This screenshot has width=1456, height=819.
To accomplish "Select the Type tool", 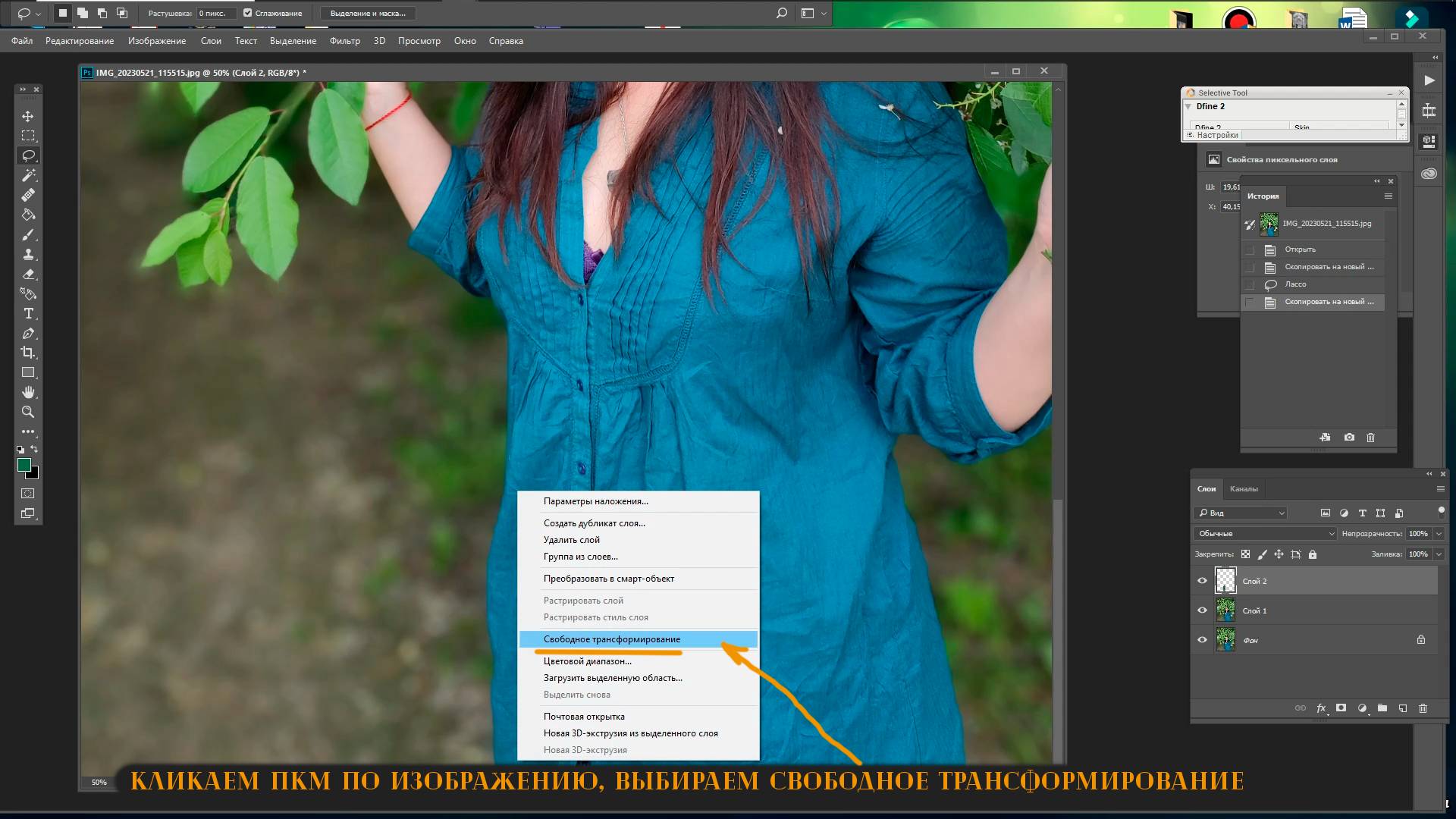I will pos(28,313).
